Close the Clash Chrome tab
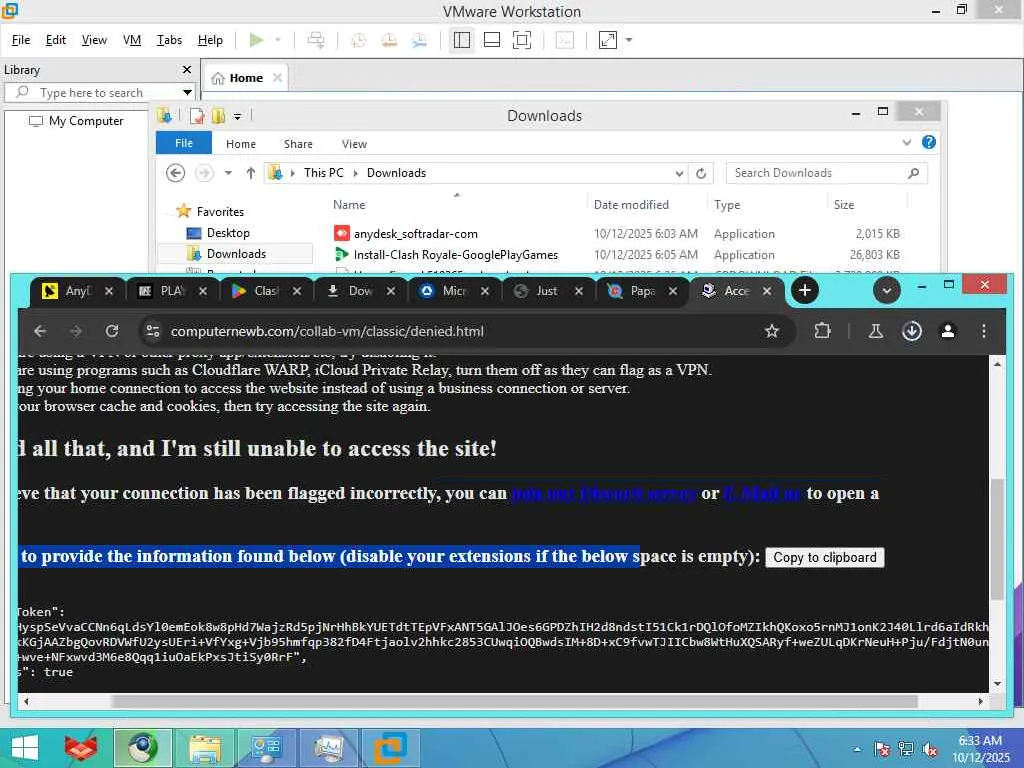The height and width of the screenshot is (768, 1024). tap(296, 291)
